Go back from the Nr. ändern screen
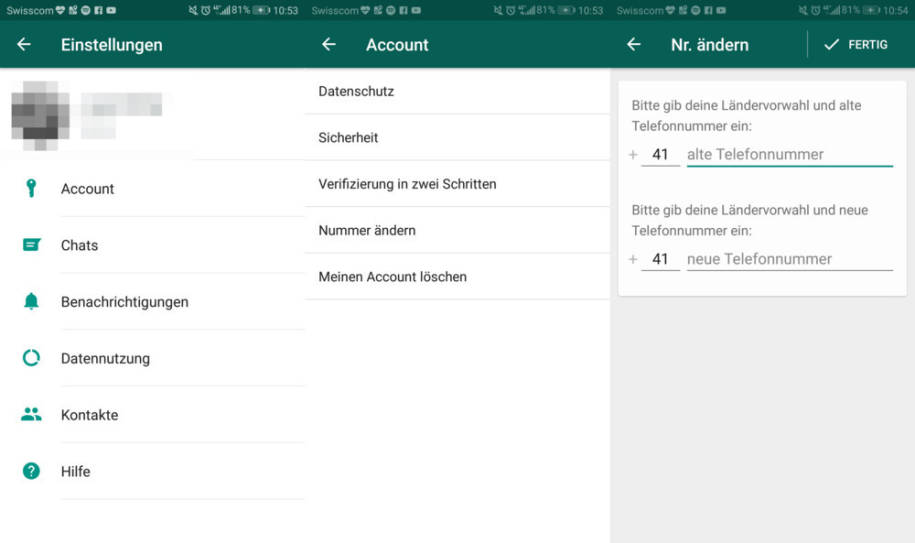 (633, 45)
